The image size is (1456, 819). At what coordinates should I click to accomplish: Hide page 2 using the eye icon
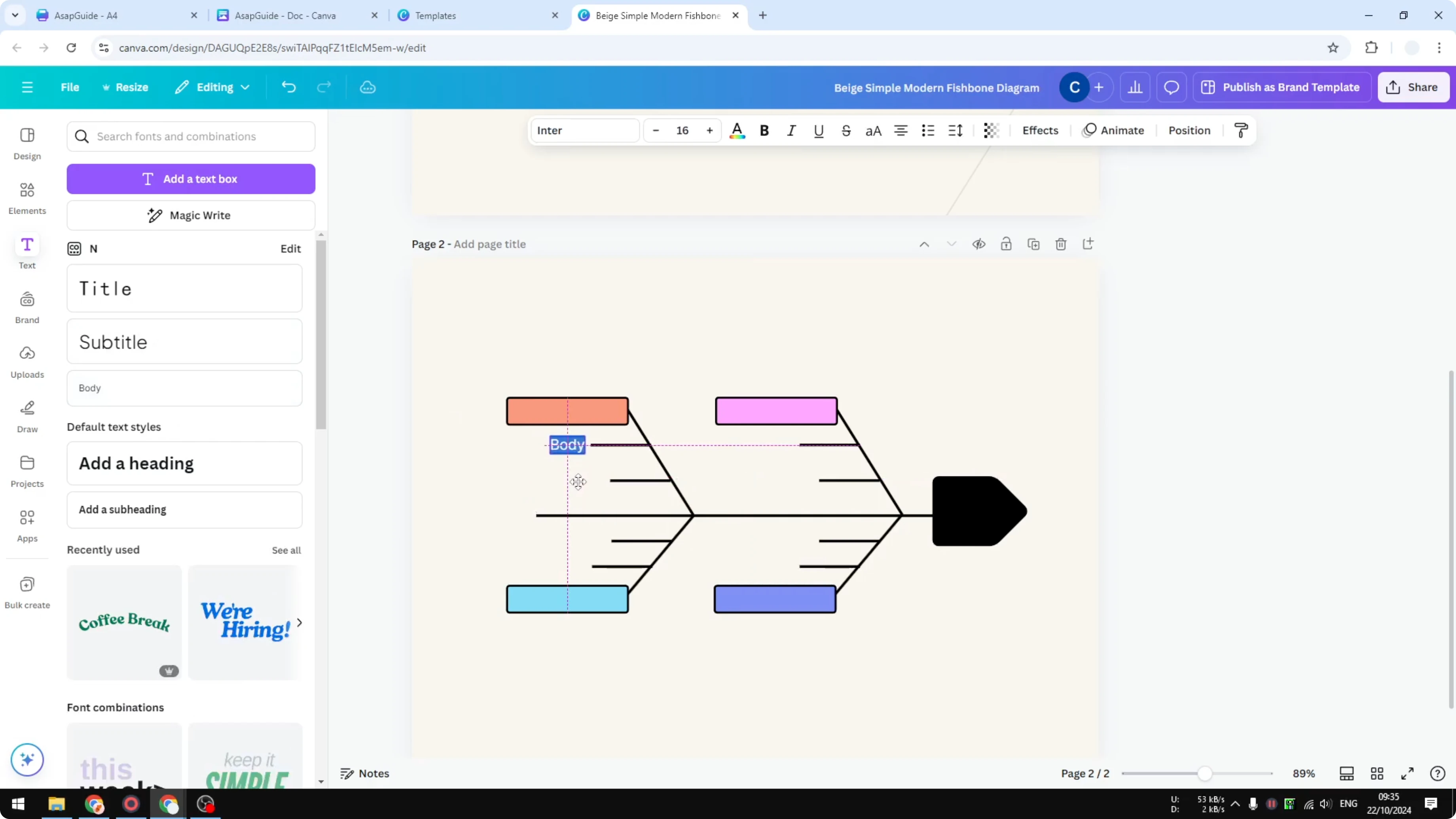978,244
